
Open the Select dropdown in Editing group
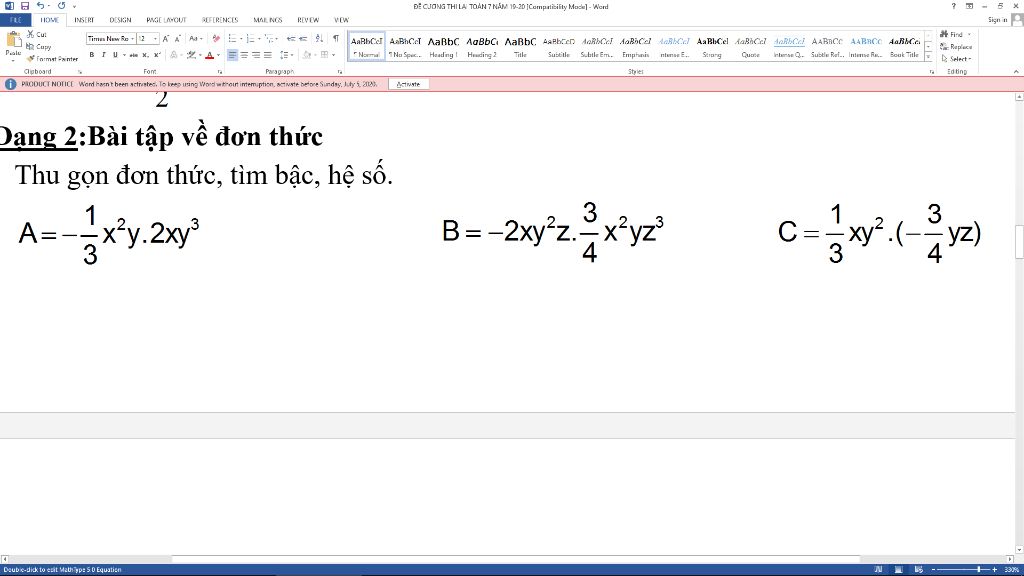956,59
